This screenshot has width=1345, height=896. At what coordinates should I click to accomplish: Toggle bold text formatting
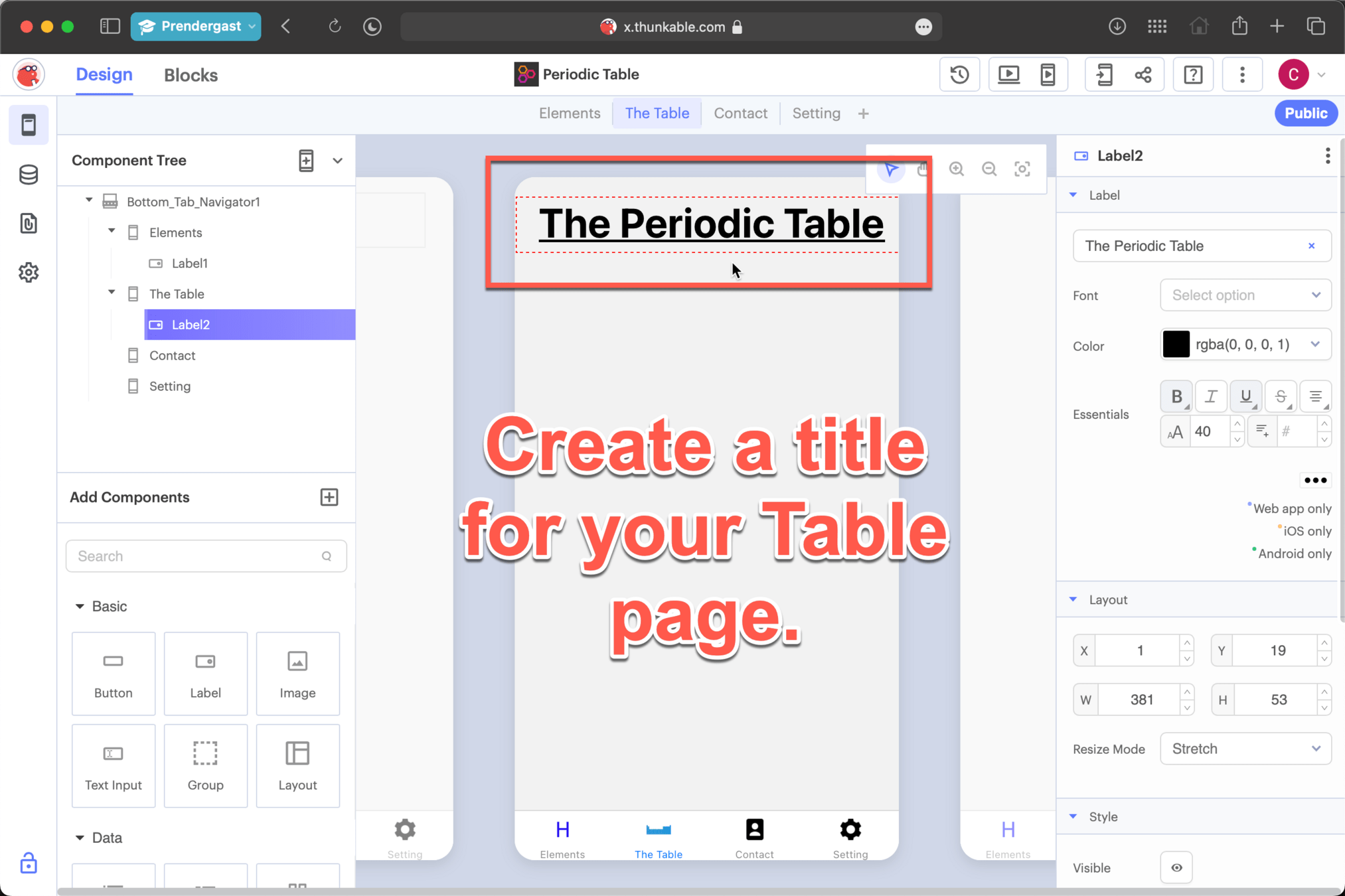(x=1176, y=397)
